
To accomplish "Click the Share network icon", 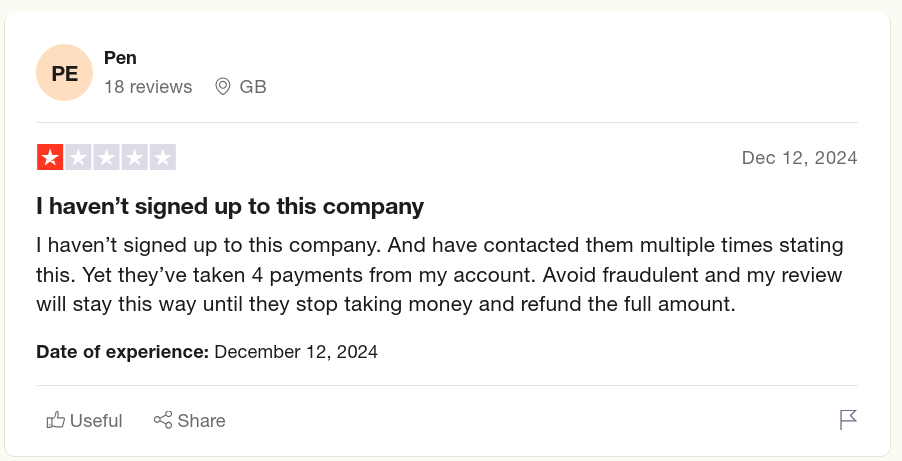I will coord(163,420).
